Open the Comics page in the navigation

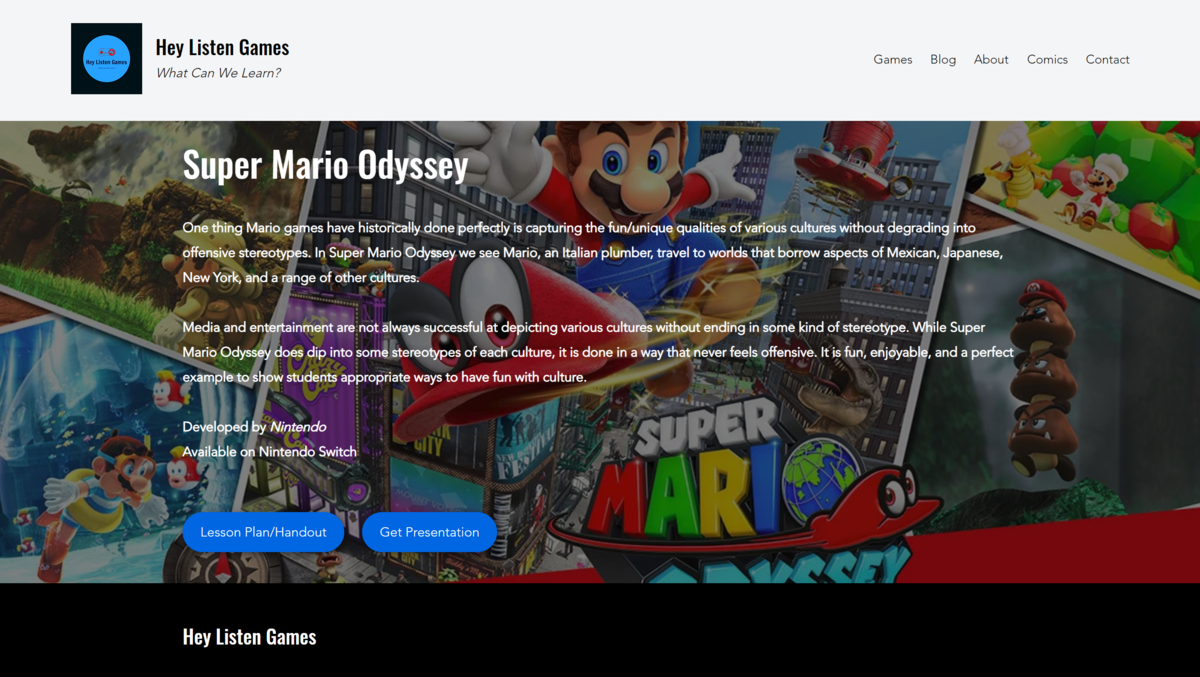[x=1047, y=59]
